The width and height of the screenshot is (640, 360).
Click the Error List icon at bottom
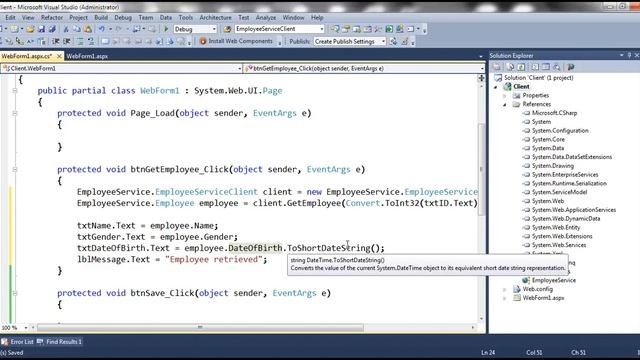(4, 342)
